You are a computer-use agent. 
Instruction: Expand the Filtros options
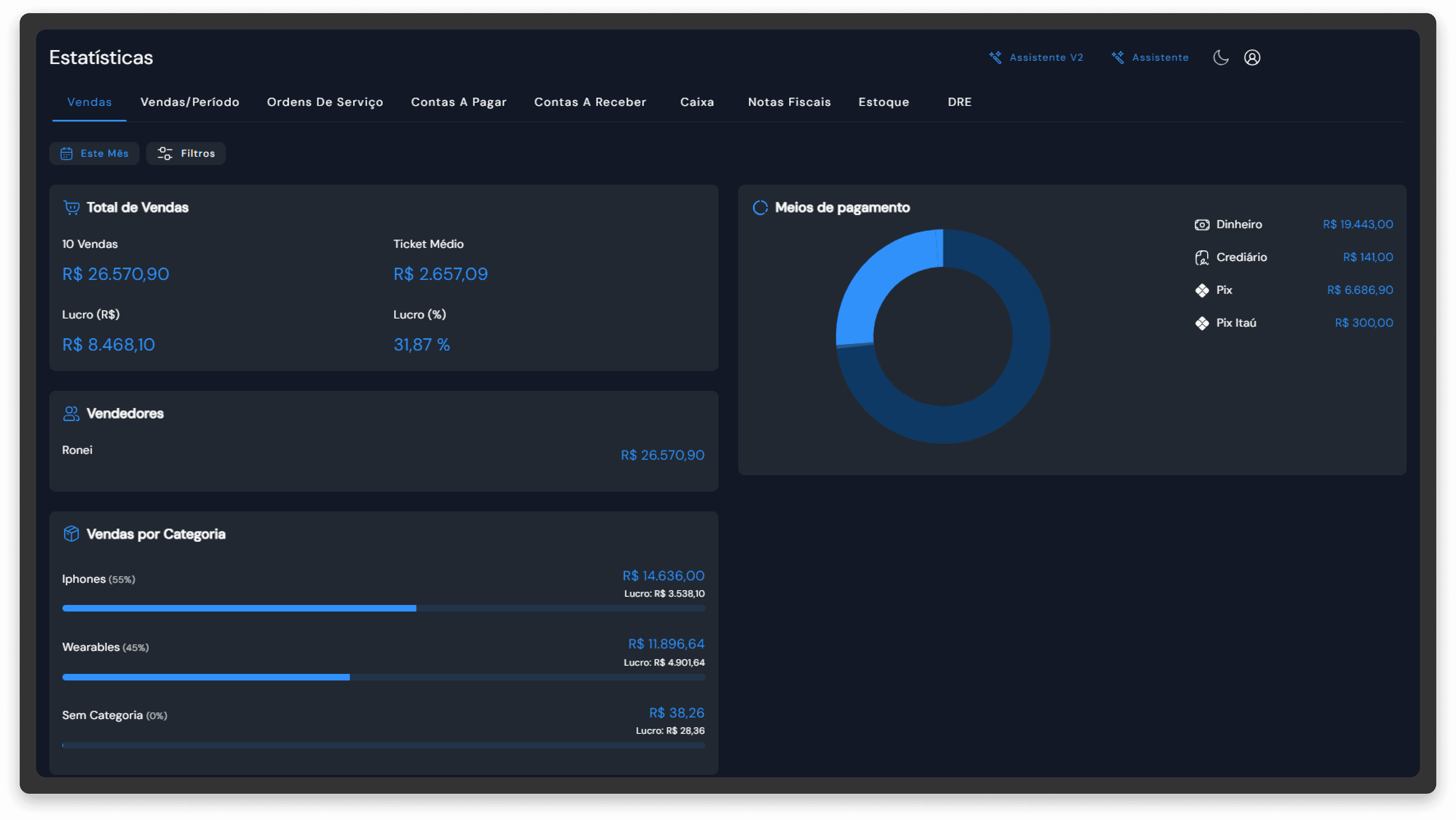(186, 154)
